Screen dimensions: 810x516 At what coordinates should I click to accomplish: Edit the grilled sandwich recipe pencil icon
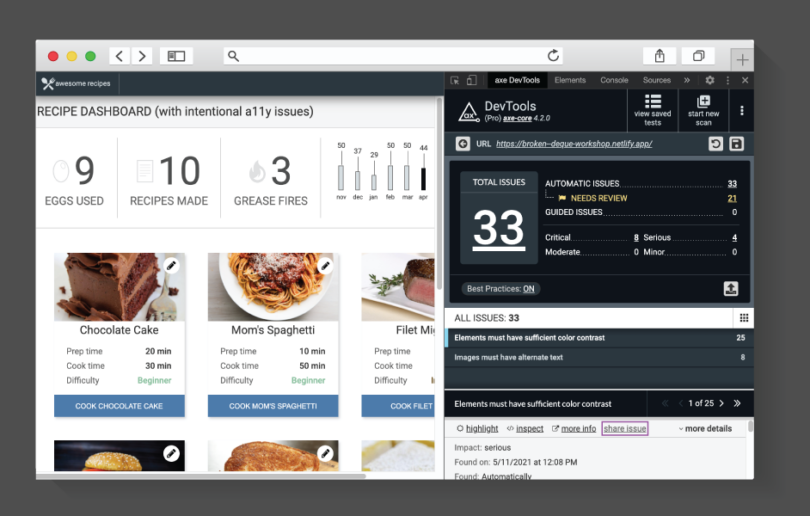325,453
